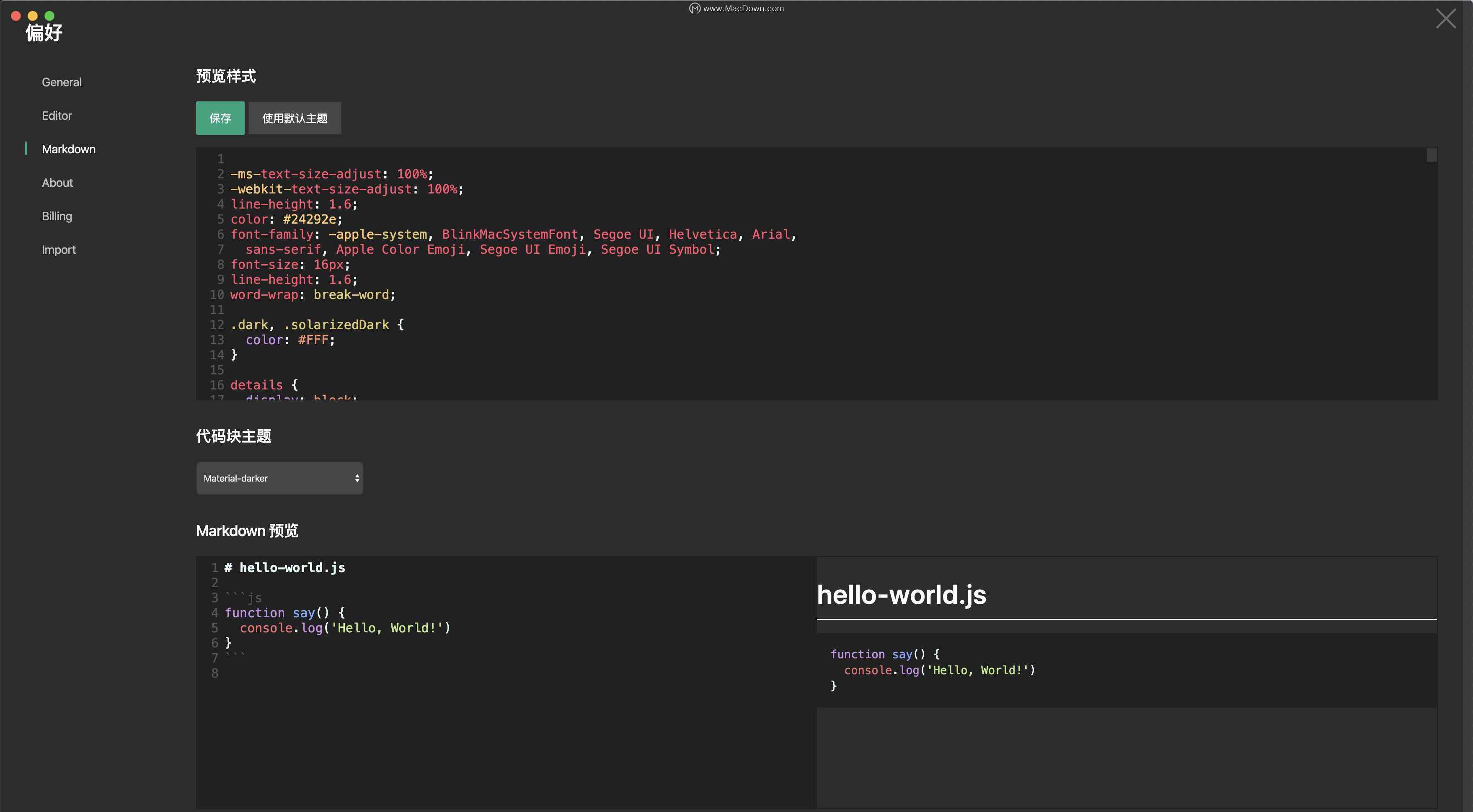Click the 使用默认主题 default theme button

295,118
